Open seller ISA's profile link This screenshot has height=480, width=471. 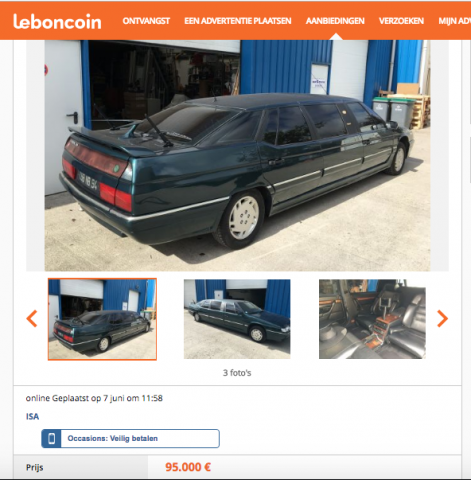pos(32,416)
